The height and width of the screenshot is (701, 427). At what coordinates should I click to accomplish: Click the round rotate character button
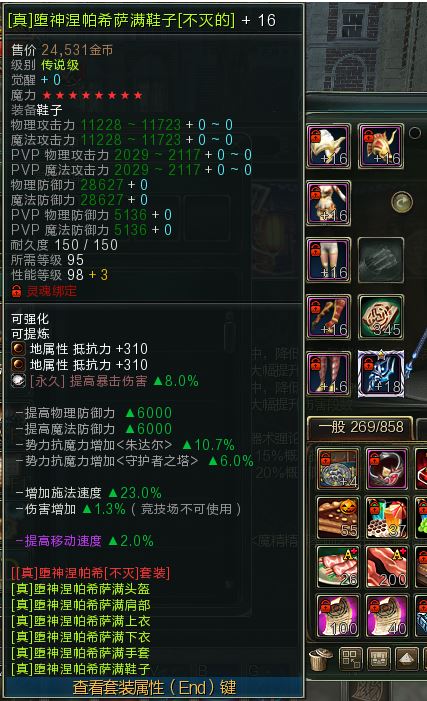pos(402,202)
